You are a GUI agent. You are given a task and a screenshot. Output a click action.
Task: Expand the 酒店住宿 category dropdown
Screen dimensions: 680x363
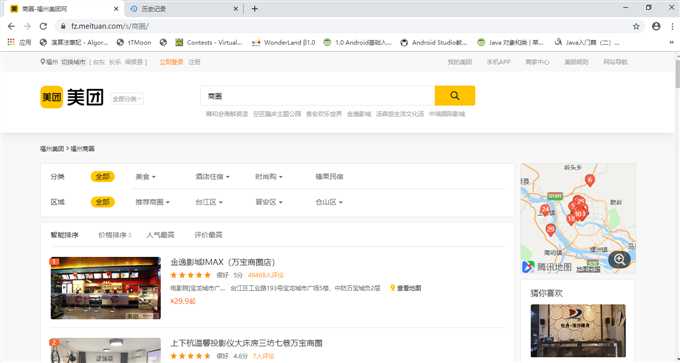pos(212,177)
